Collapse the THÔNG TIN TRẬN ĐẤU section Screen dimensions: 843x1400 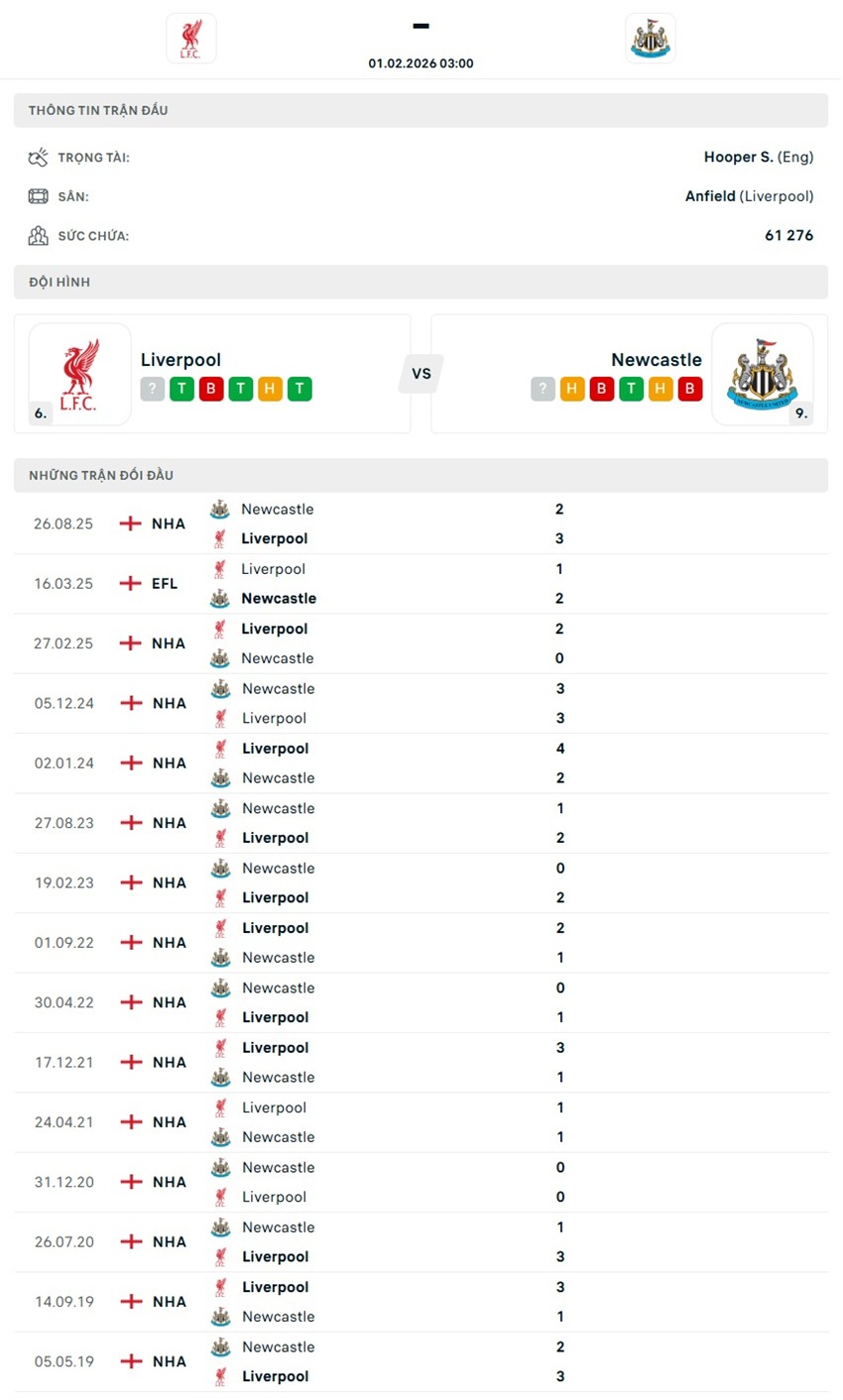pyautogui.click(x=421, y=110)
